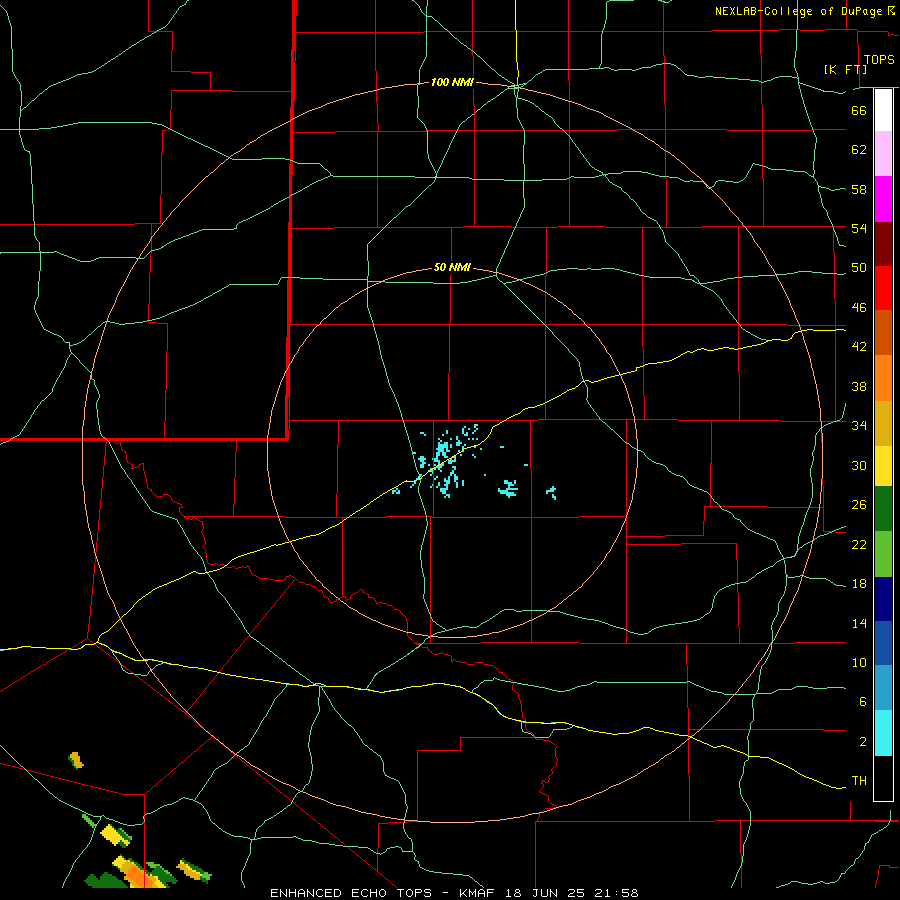
Task: Click the white swatch in the tops legend
Action: pos(883,110)
